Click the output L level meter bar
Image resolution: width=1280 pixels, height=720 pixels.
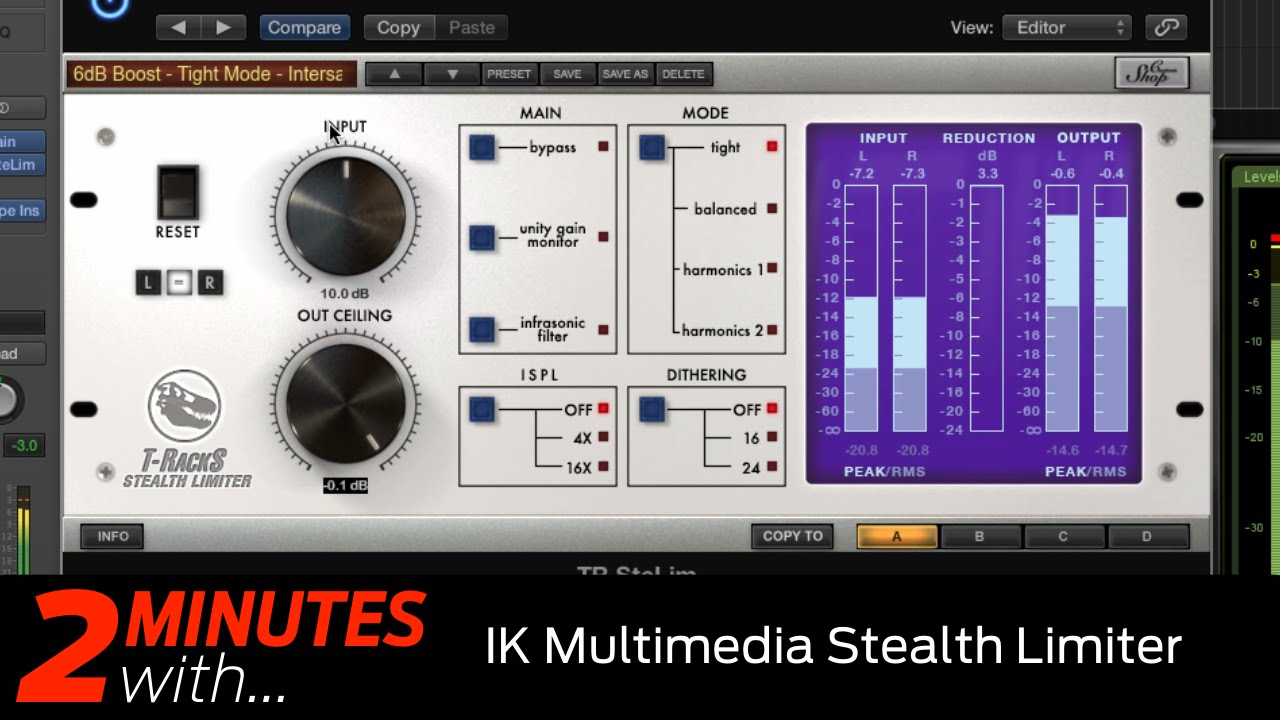coord(1063,308)
